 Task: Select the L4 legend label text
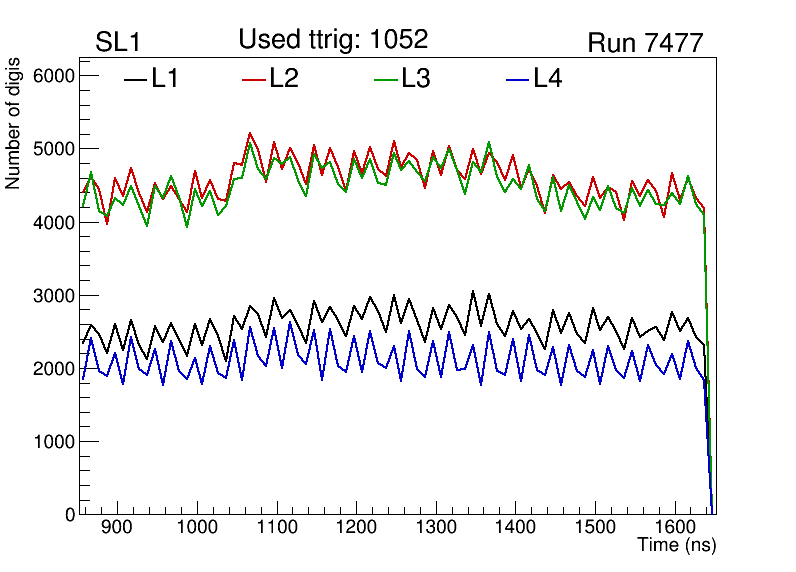coord(547,78)
